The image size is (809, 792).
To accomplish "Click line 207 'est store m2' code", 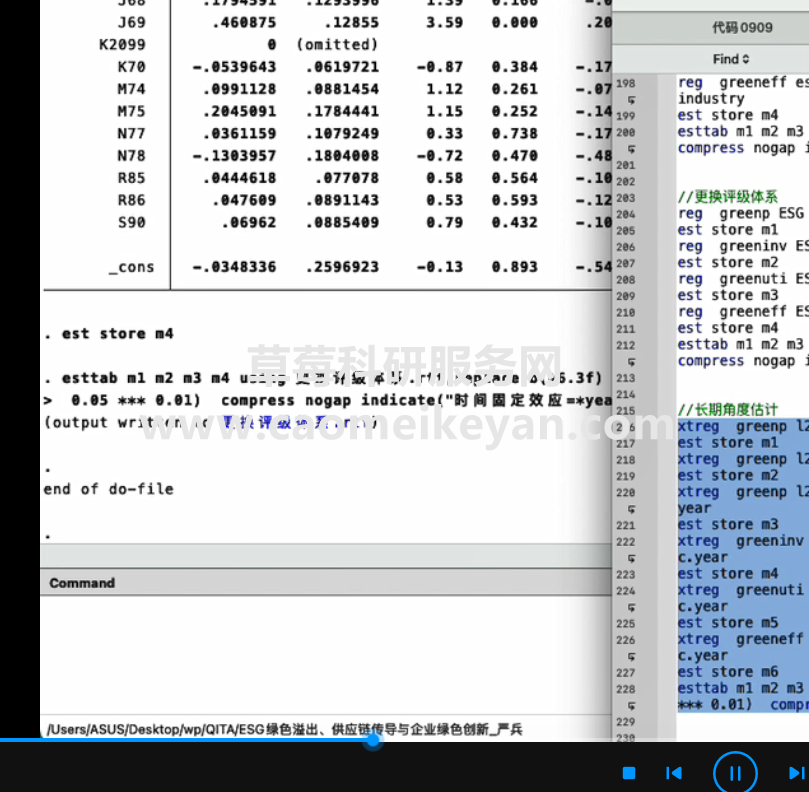I will [x=728, y=263].
